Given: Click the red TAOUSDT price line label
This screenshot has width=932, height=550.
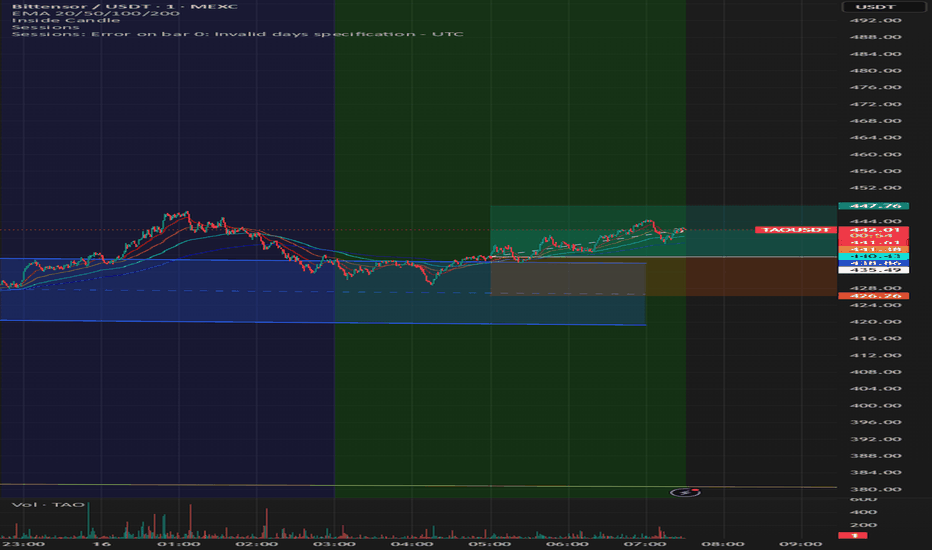Looking at the screenshot, I should 795,230.
